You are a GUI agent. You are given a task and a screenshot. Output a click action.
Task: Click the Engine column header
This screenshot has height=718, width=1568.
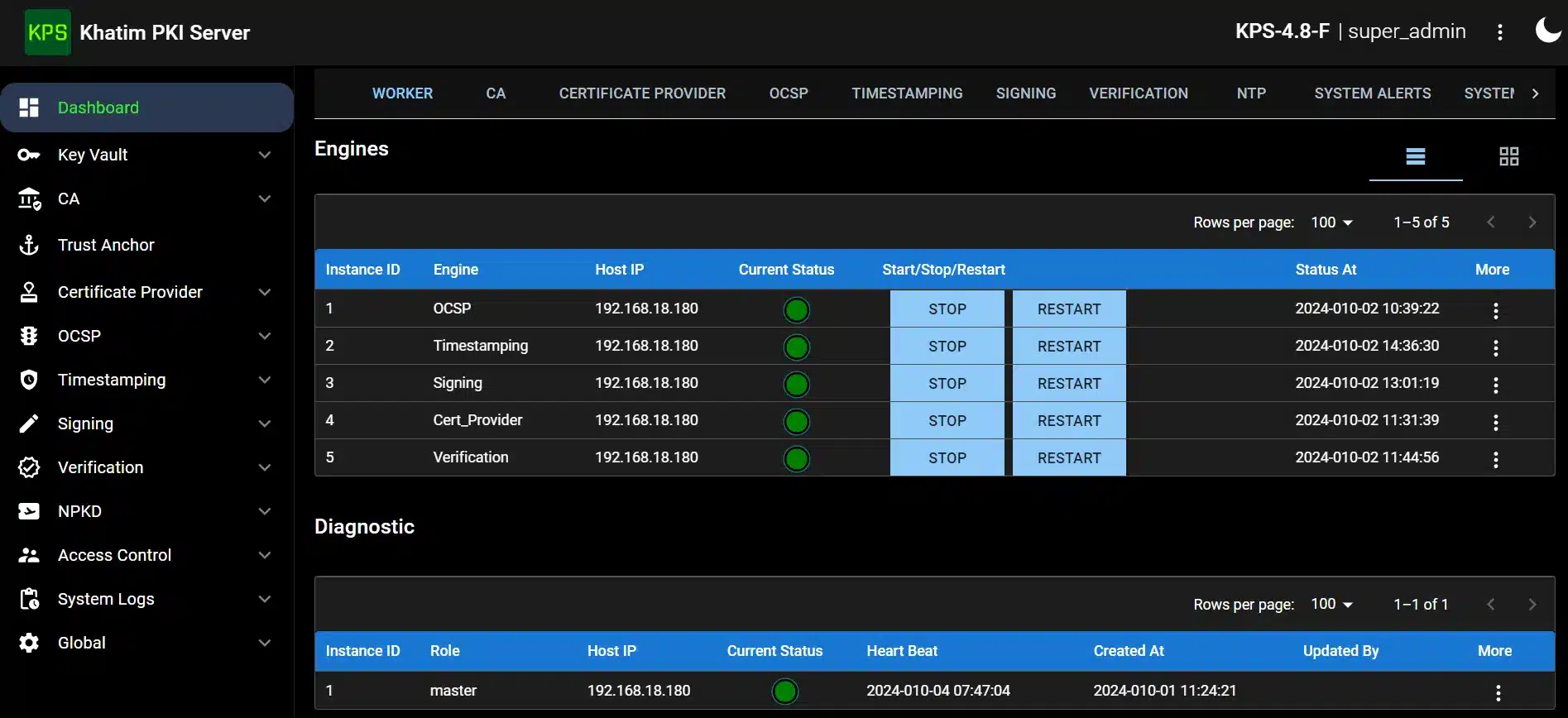click(456, 270)
